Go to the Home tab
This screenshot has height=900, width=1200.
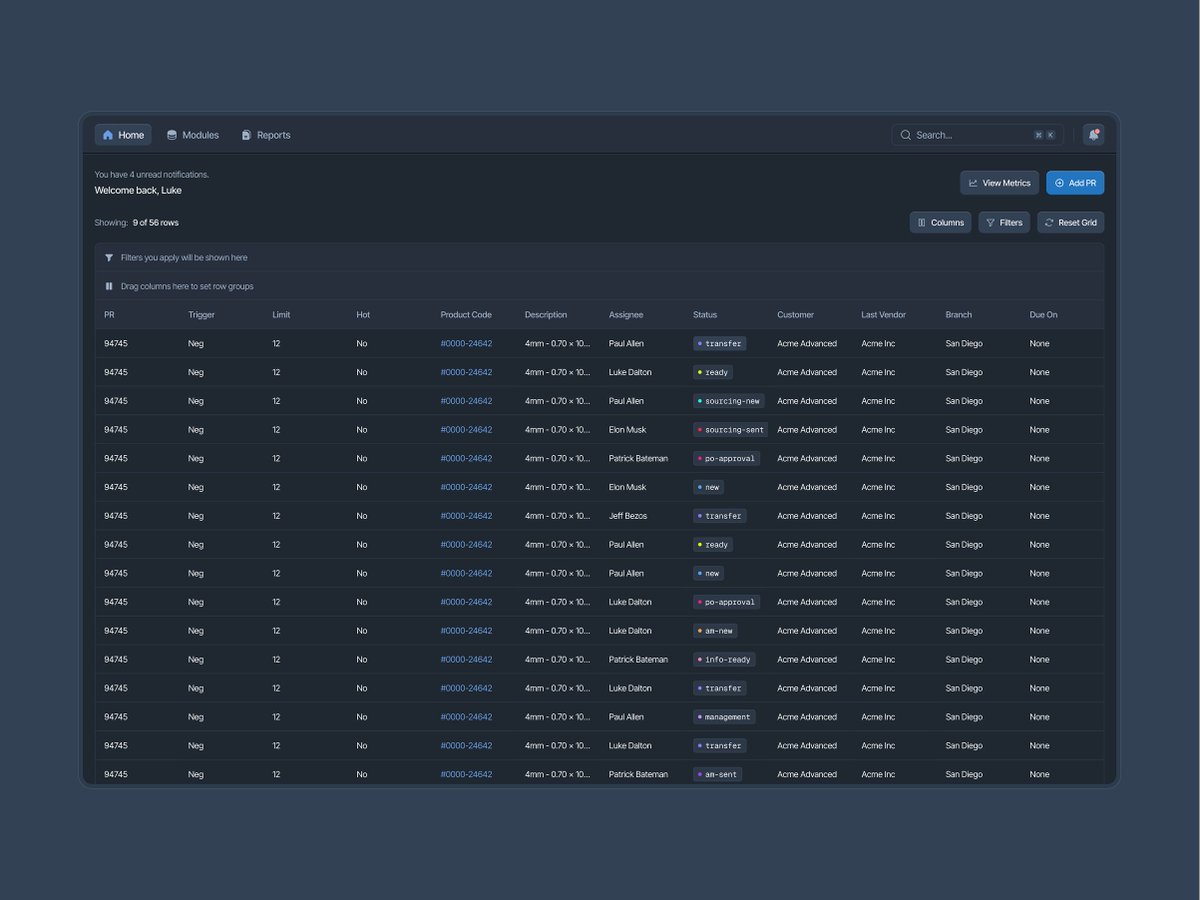pyautogui.click(x=123, y=135)
